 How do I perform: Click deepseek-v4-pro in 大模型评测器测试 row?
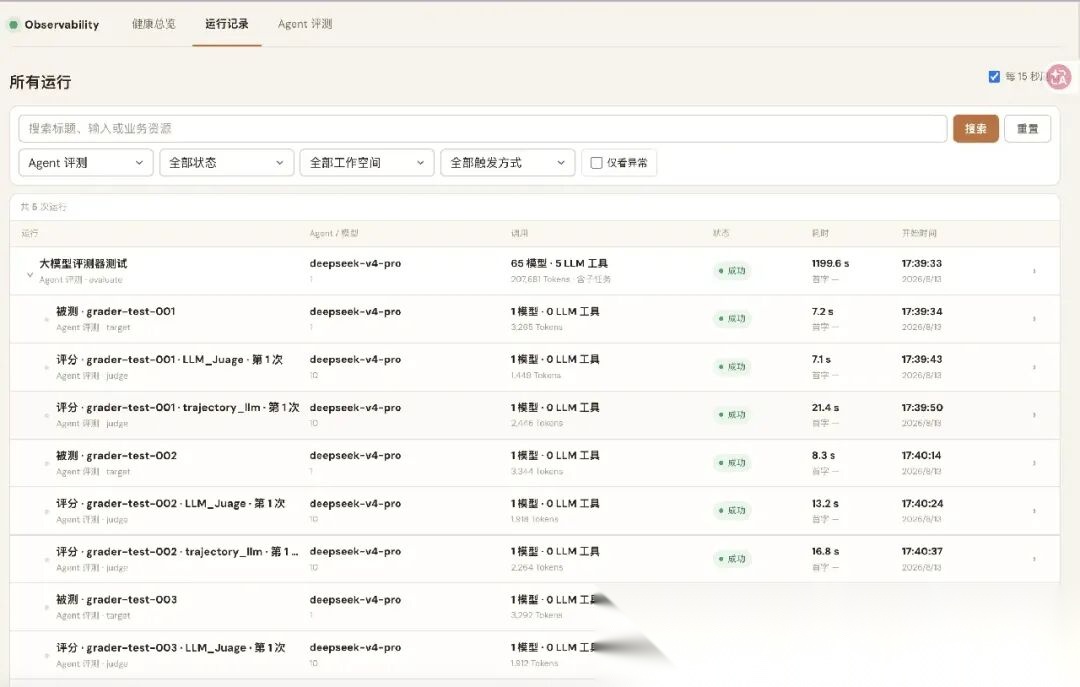[355, 264]
